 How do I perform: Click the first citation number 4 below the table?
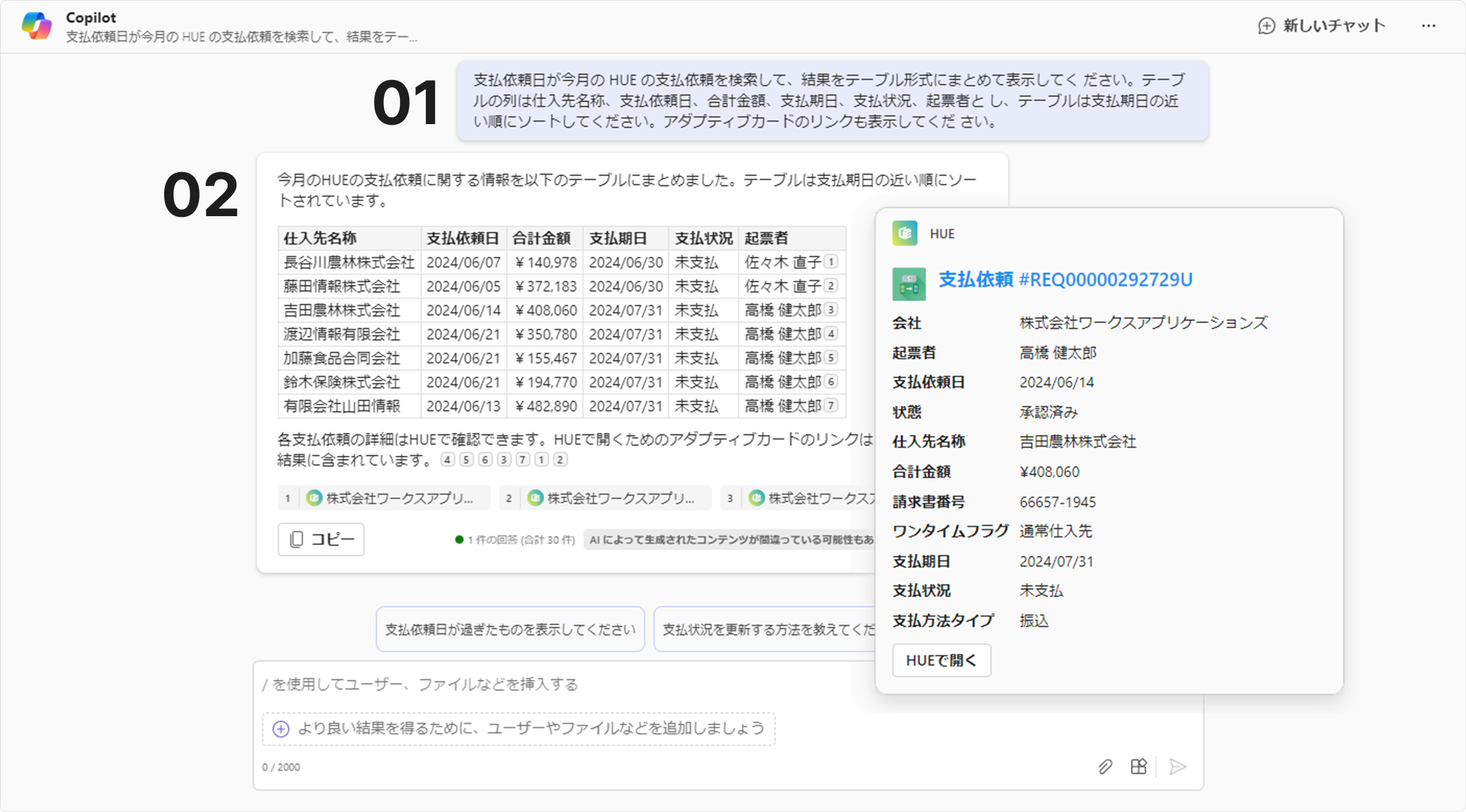click(448, 460)
